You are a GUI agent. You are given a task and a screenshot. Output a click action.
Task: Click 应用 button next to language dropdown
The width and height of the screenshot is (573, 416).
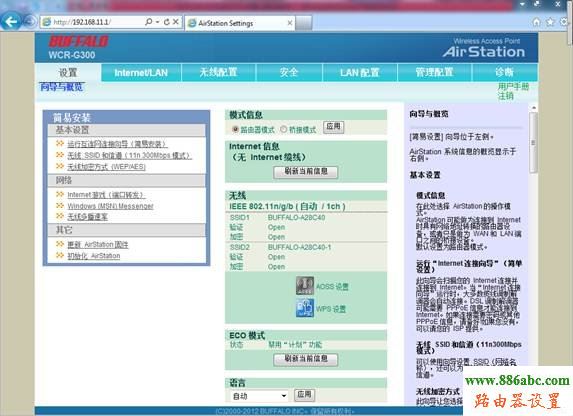coord(304,394)
